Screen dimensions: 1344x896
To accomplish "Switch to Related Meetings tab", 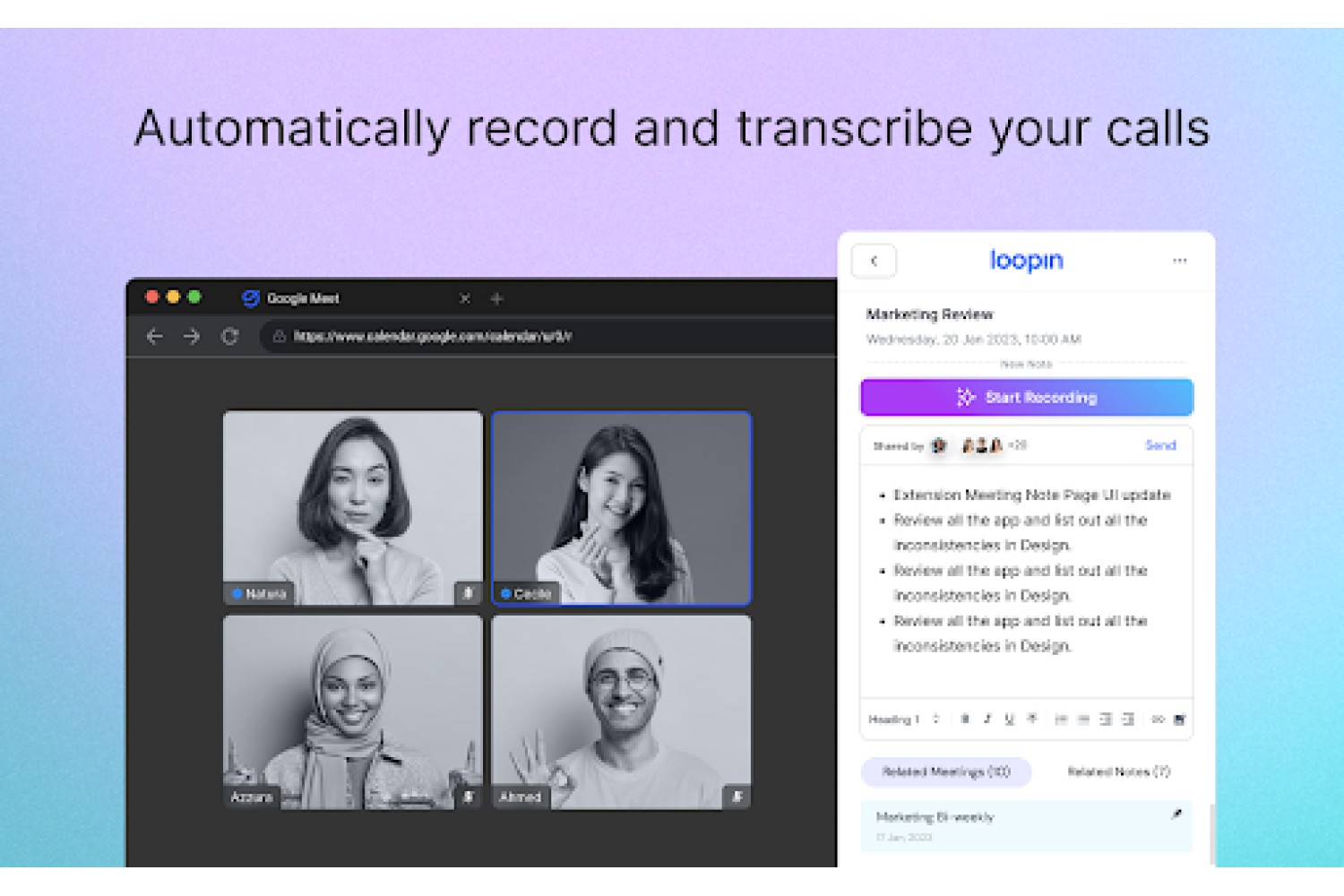I will 946,771.
